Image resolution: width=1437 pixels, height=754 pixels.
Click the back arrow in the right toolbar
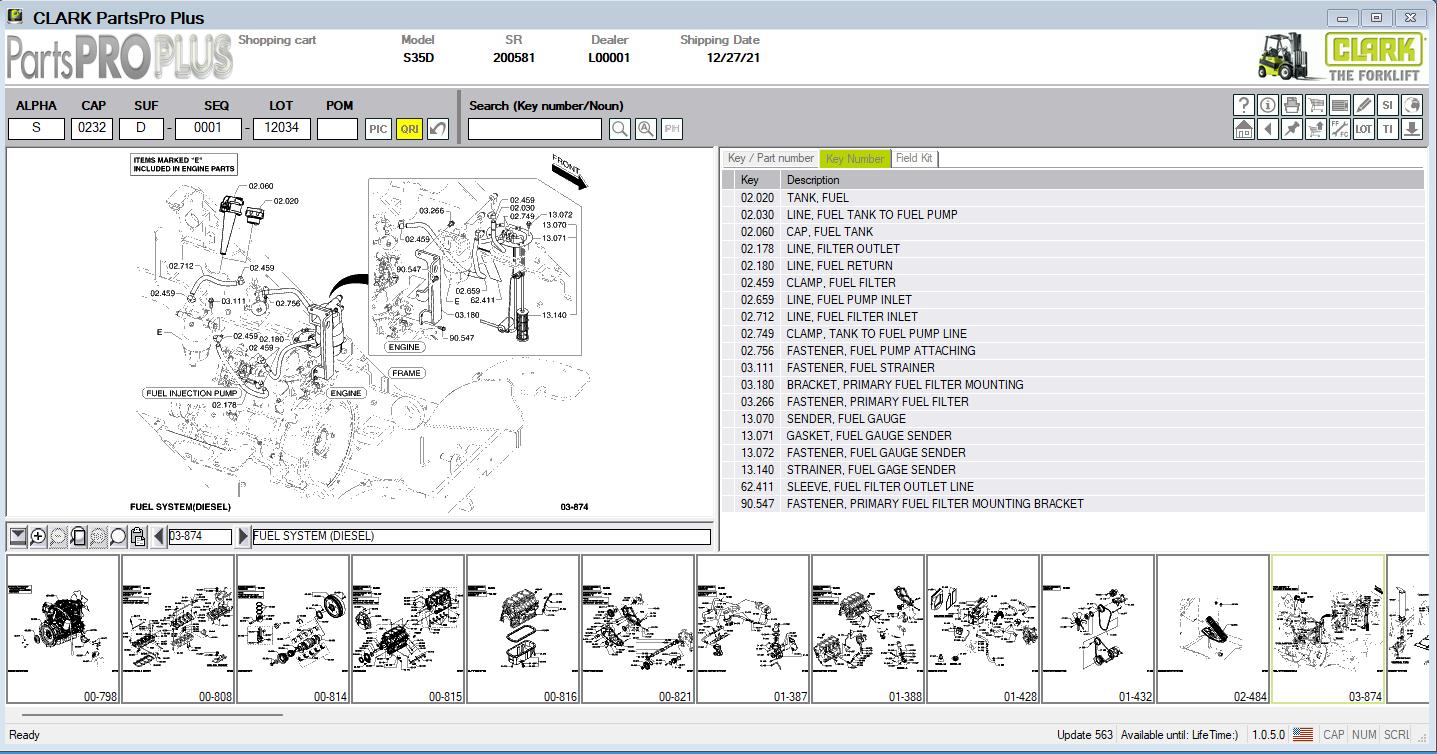[1267, 129]
